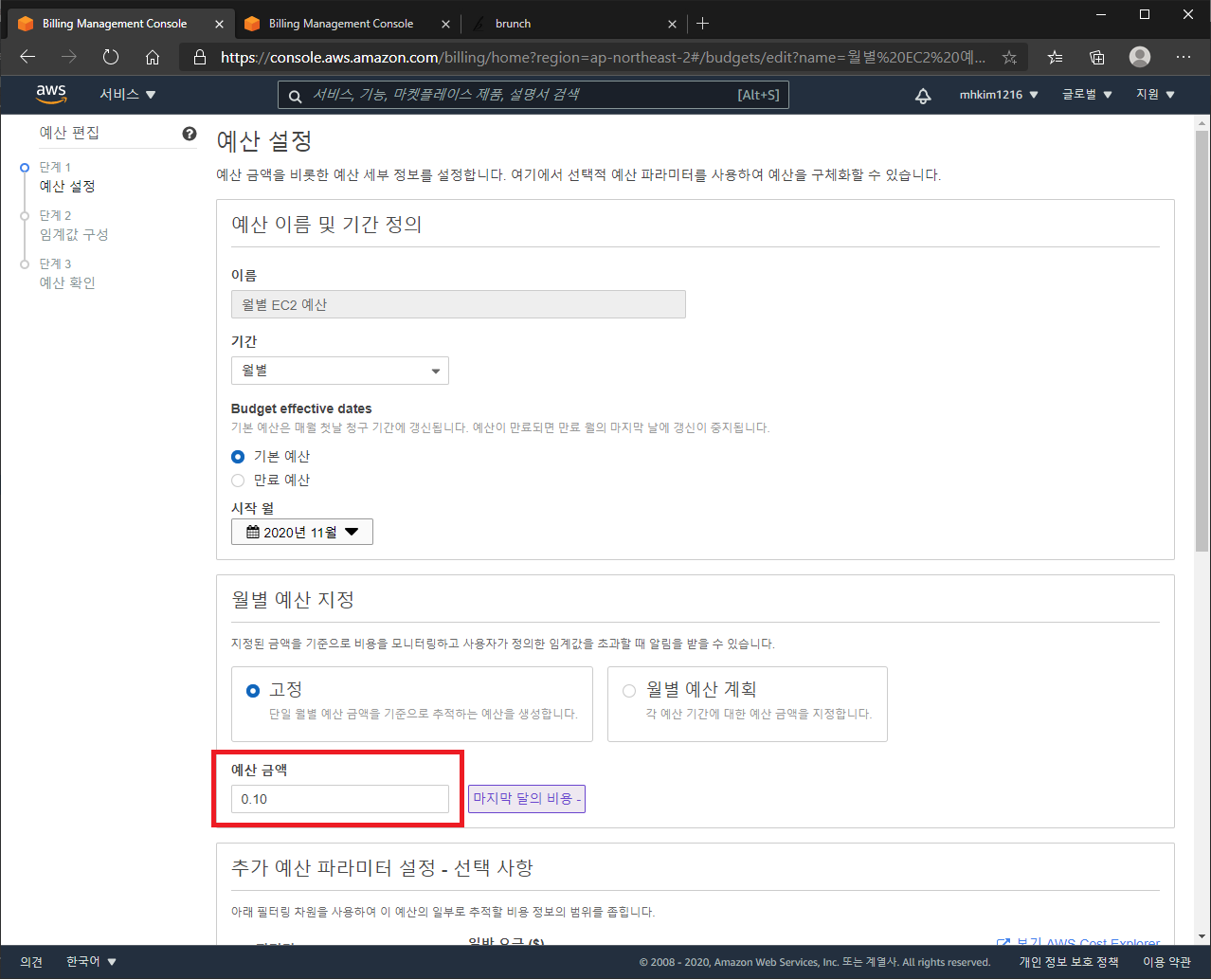Screen dimensions: 1211x980
Task: Click the AWS services search box
Action: click(x=533, y=95)
